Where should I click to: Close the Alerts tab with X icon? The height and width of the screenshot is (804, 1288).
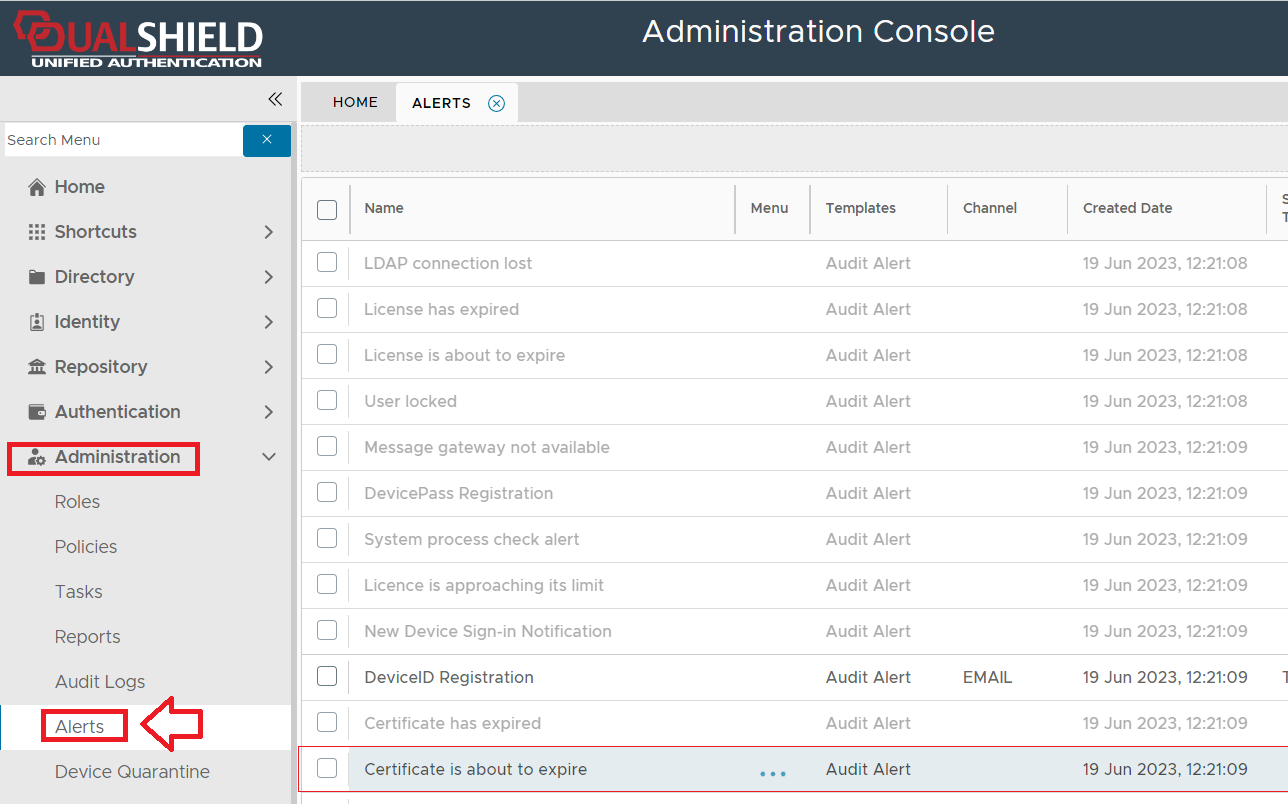[x=496, y=103]
